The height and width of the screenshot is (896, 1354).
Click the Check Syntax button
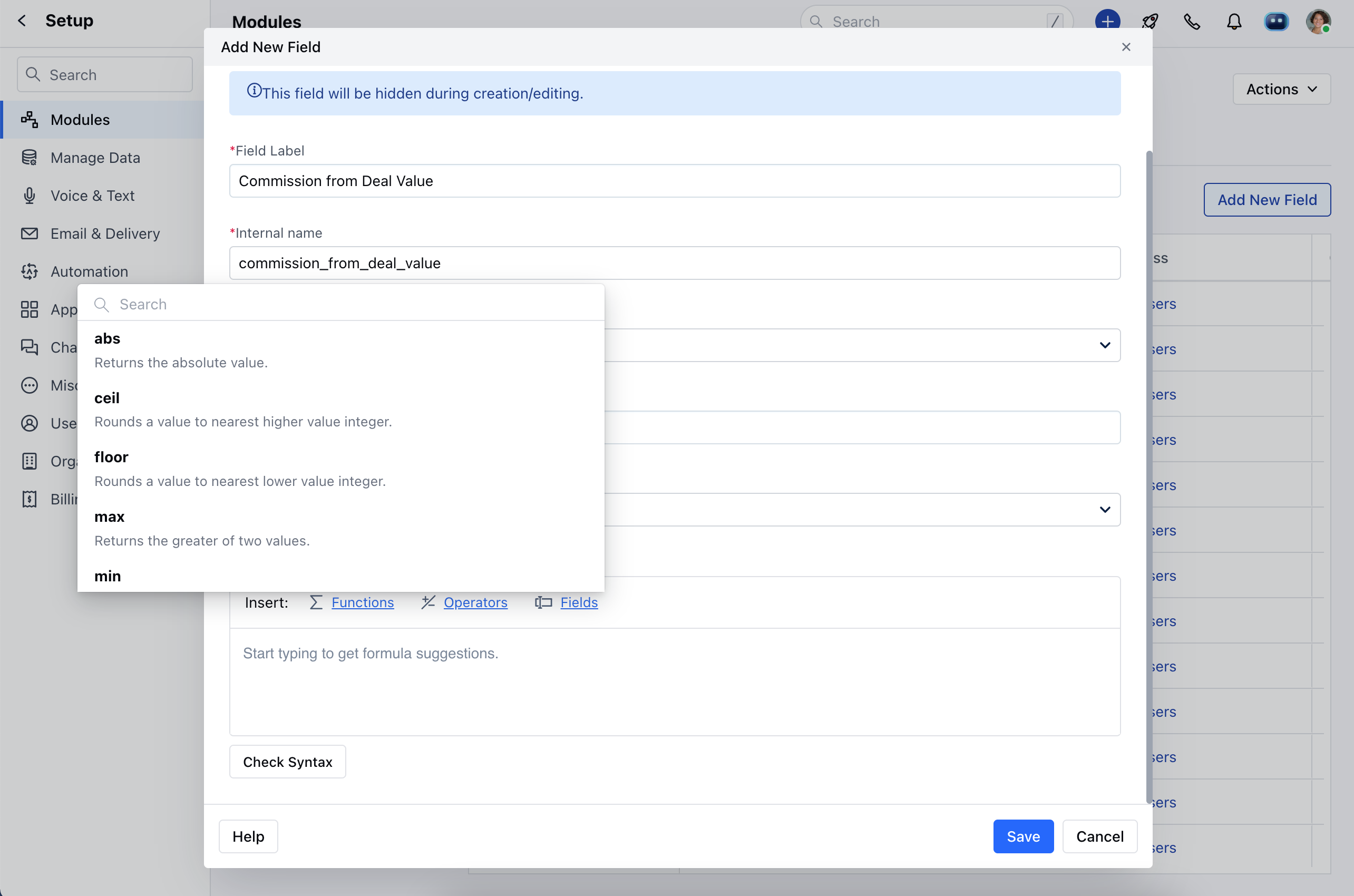pyautogui.click(x=287, y=761)
